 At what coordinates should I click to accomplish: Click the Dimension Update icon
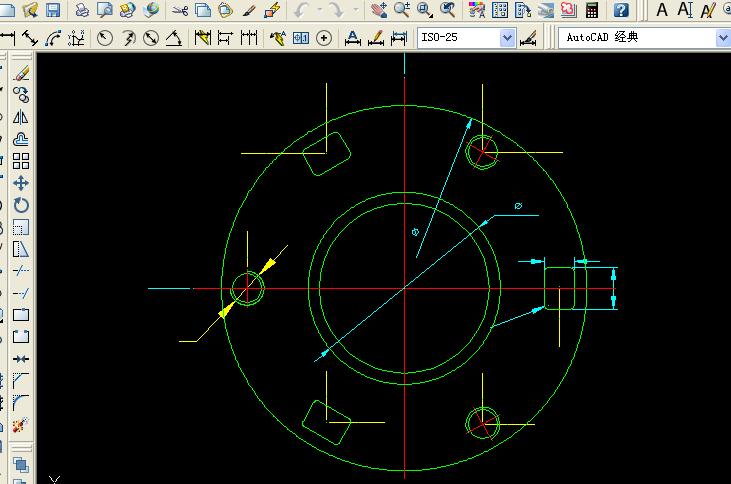399,38
